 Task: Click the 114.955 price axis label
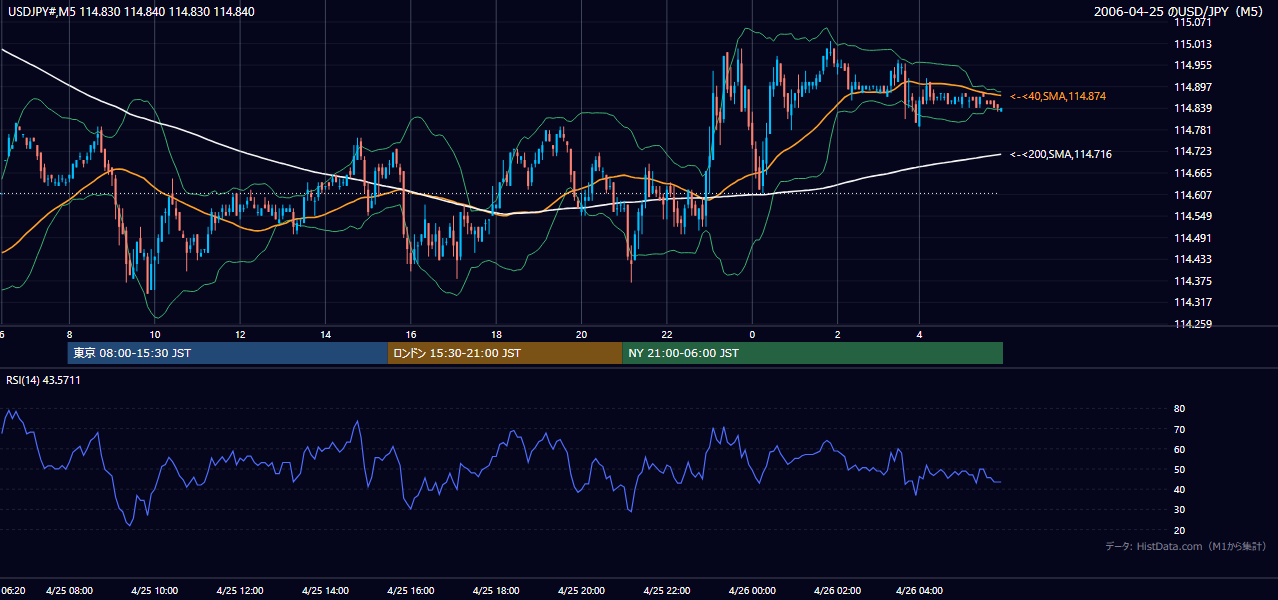(x=1193, y=65)
